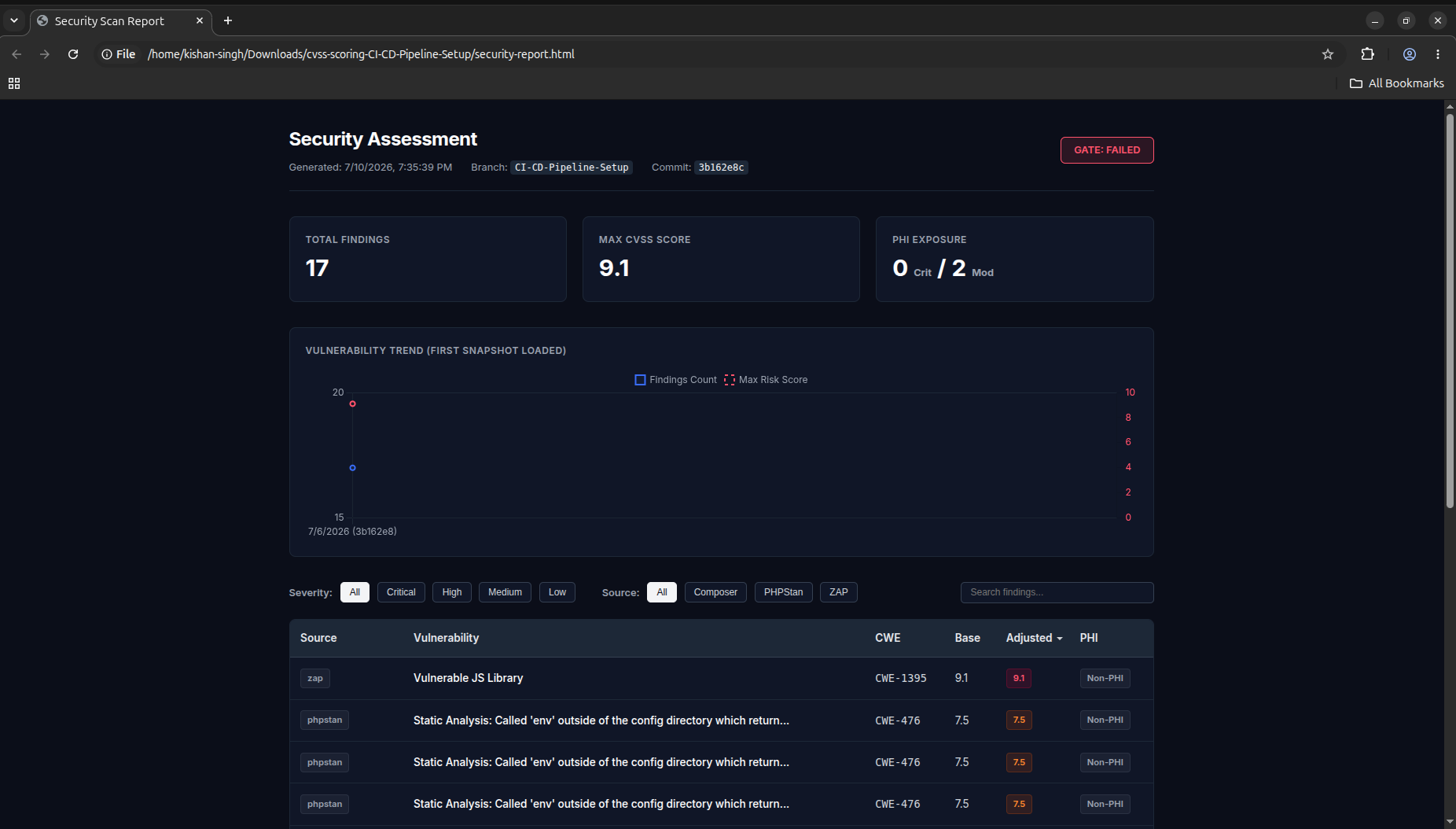Open a new tab with plus icon
The width and height of the screenshot is (1456, 829).
[x=228, y=20]
